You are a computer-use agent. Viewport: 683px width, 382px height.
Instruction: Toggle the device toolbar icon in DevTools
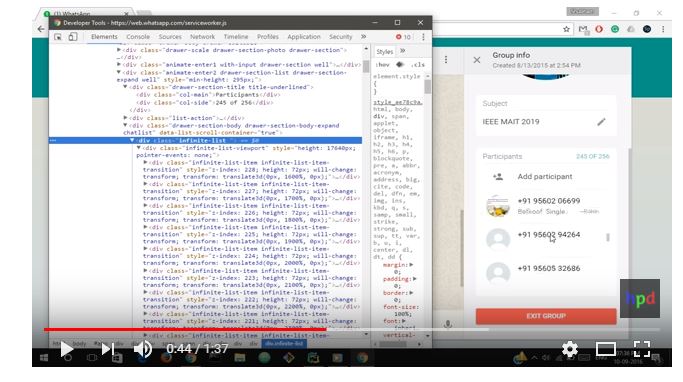tap(73, 37)
